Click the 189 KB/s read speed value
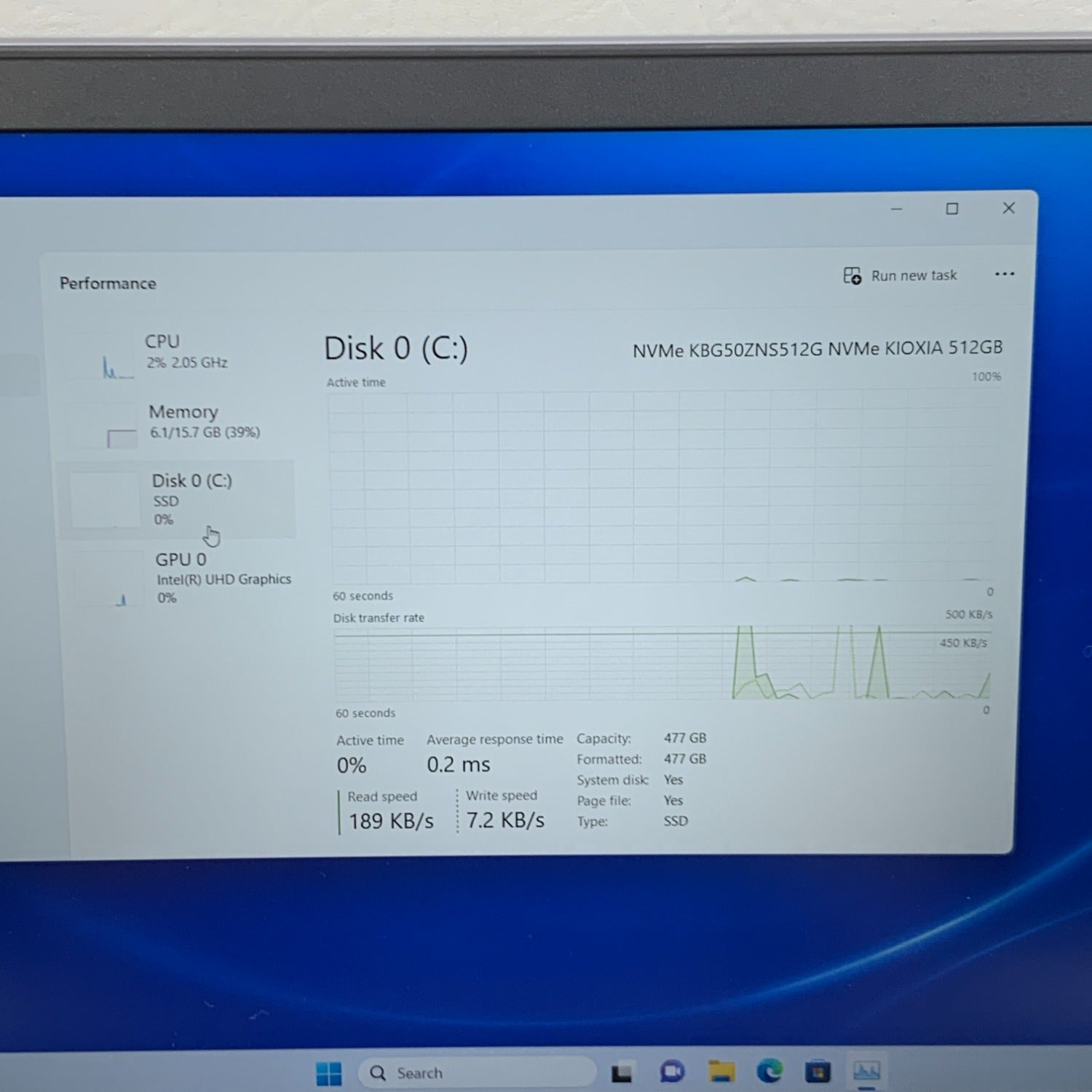The width and height of the screenshot is (1092, 1092). point(391,821)
